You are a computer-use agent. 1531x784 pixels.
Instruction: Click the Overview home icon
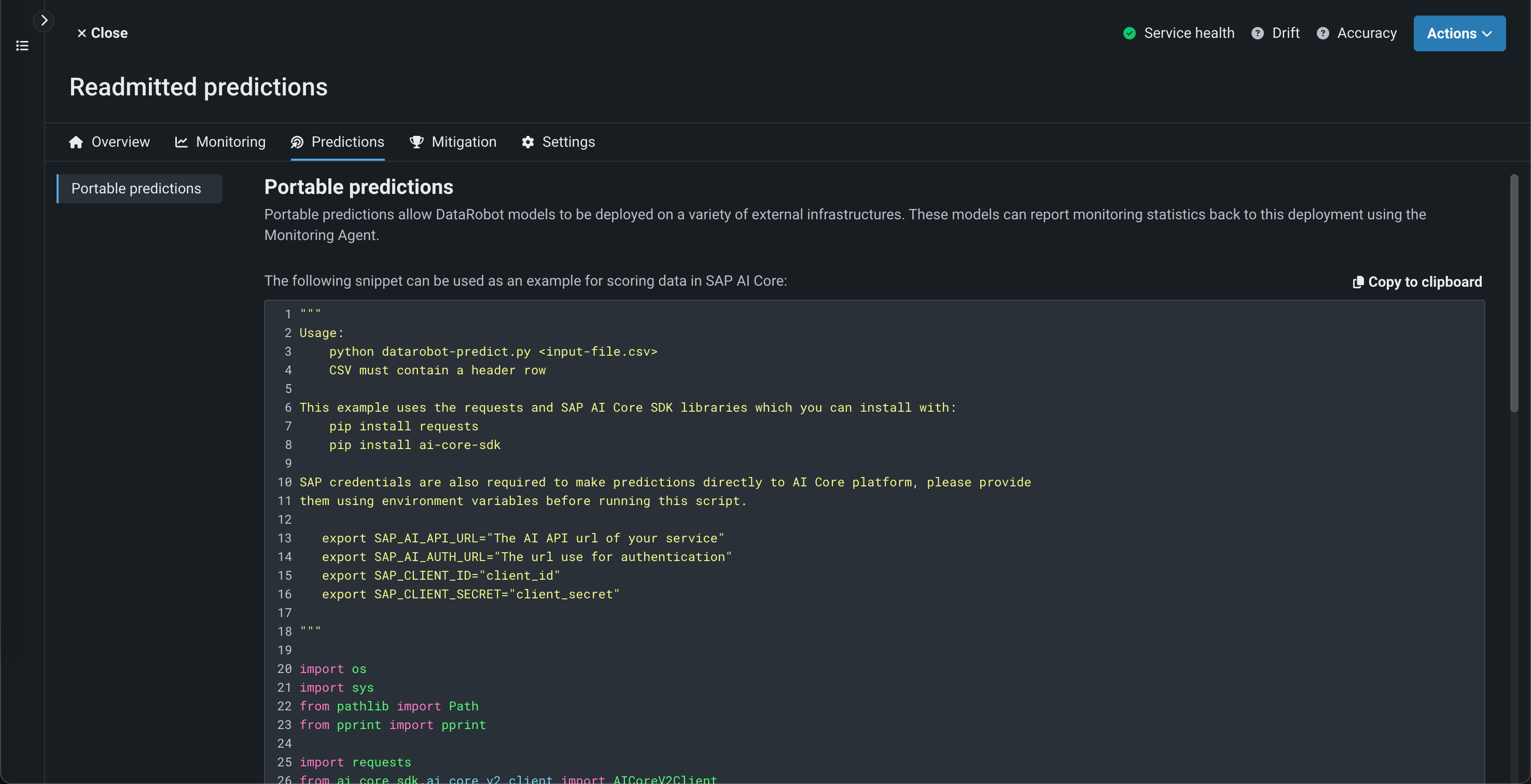pos(76,142)
